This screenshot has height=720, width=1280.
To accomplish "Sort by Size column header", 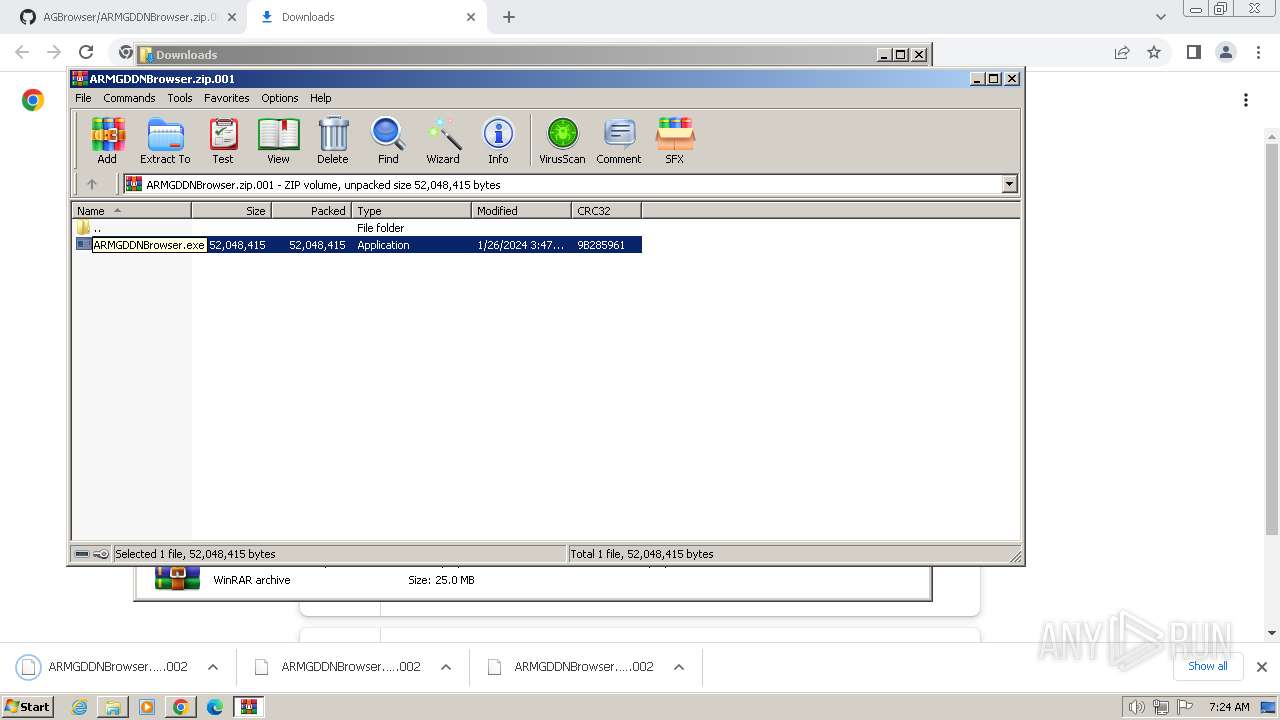I will pyautogui.click(x=232, y=211).
